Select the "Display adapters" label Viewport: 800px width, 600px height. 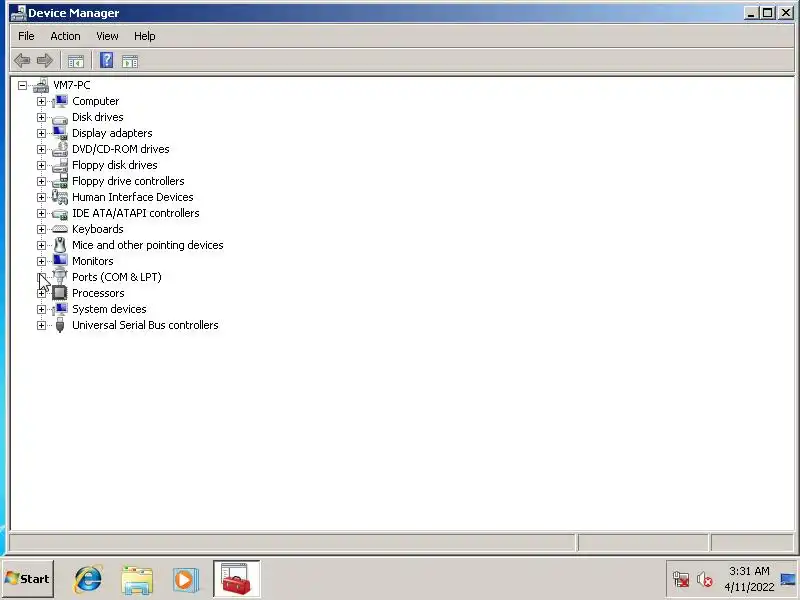(x=112, y=133)
